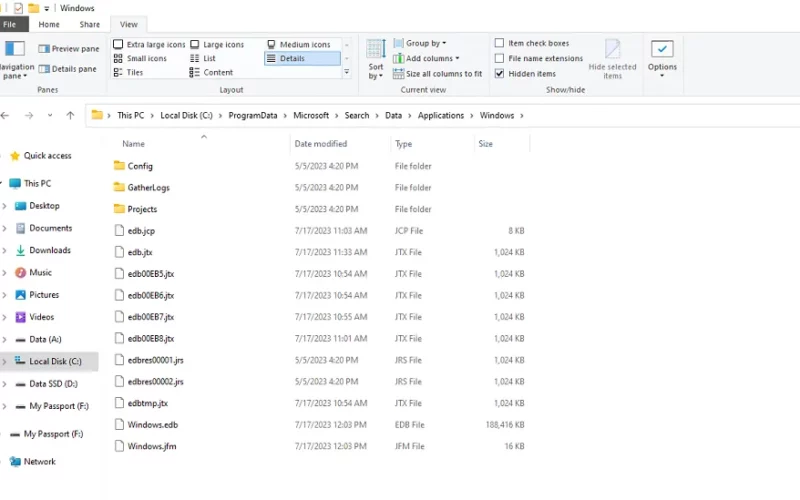The height and width of the screenshot is (500, 800).
Task: Switch layout to Tiles
Action: 129,72
